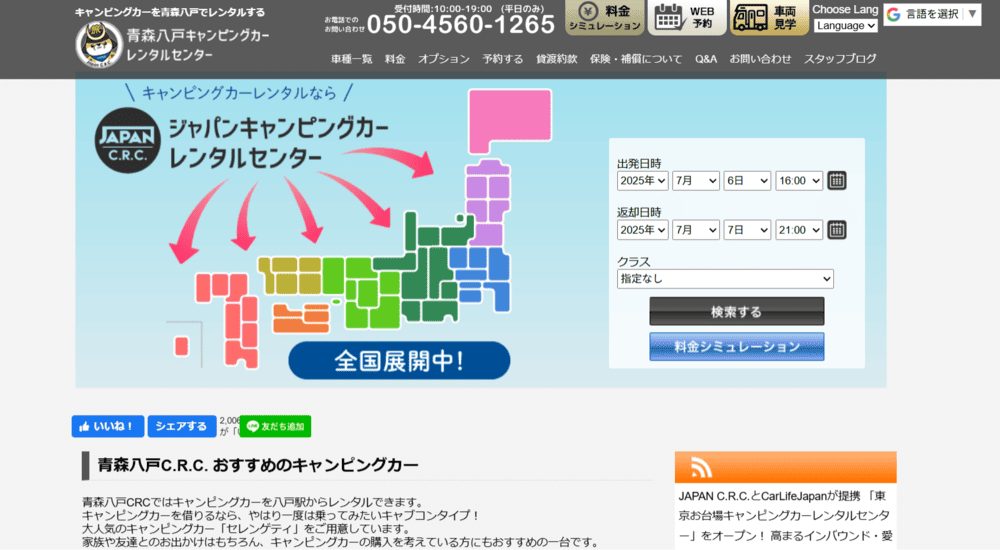1000x550 pixels.
Task: Open the 車両見学 camper van button
Action: pyautogui.click(x=768, y=17)
